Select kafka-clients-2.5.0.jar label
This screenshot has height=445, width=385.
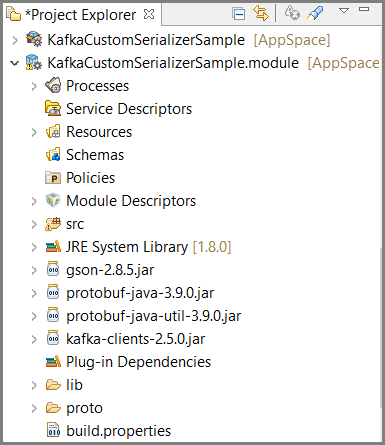[136, 339]
